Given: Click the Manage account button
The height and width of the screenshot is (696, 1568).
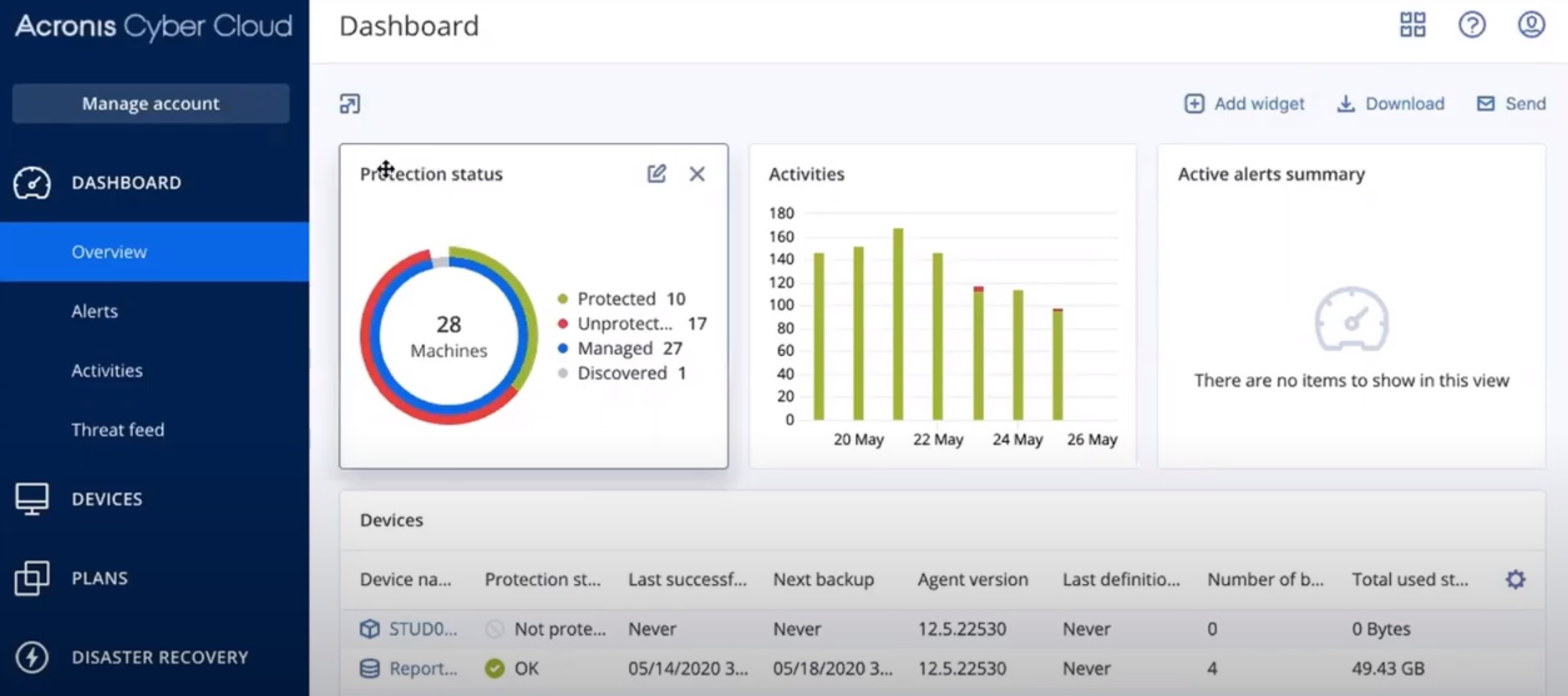Looking at the screenshot, I should point(150,104).
